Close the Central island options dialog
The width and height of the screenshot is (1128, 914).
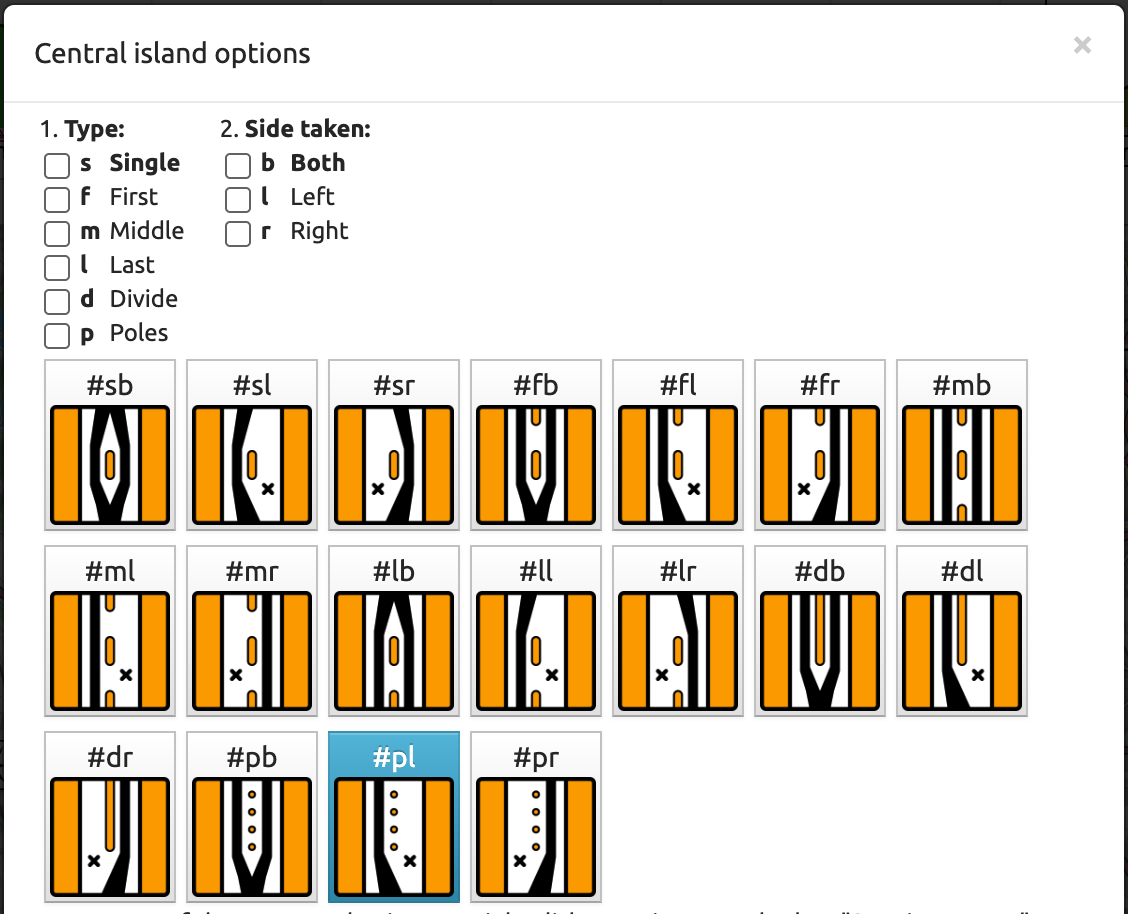[1082, 45]
